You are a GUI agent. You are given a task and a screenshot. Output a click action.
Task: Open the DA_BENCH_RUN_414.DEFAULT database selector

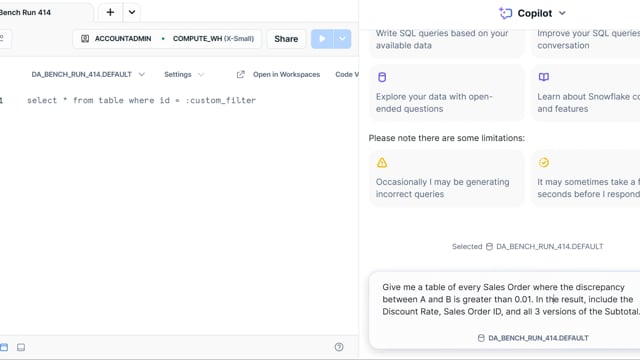[88, 74]
